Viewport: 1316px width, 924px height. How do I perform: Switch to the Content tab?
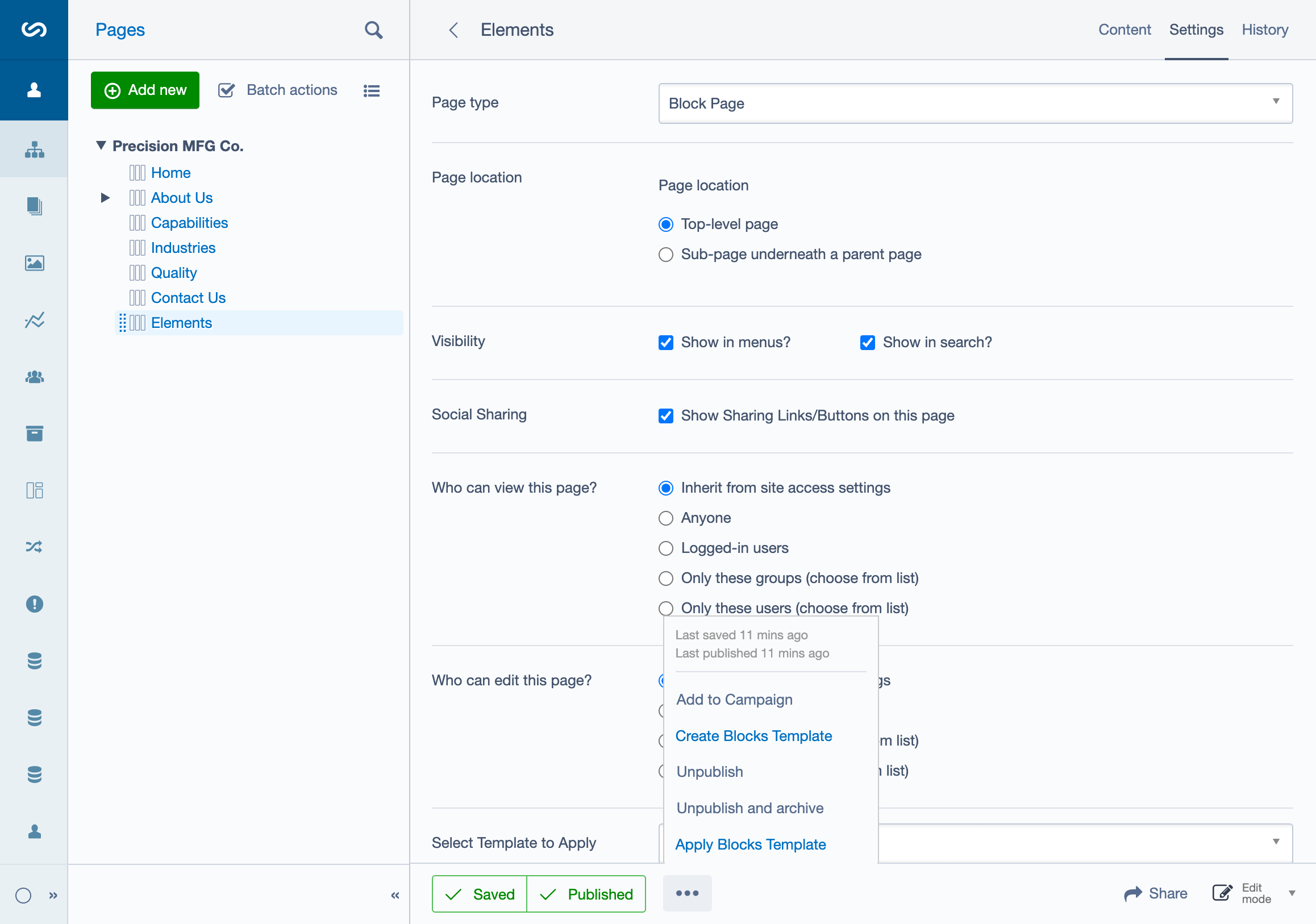pos(1124,30)
